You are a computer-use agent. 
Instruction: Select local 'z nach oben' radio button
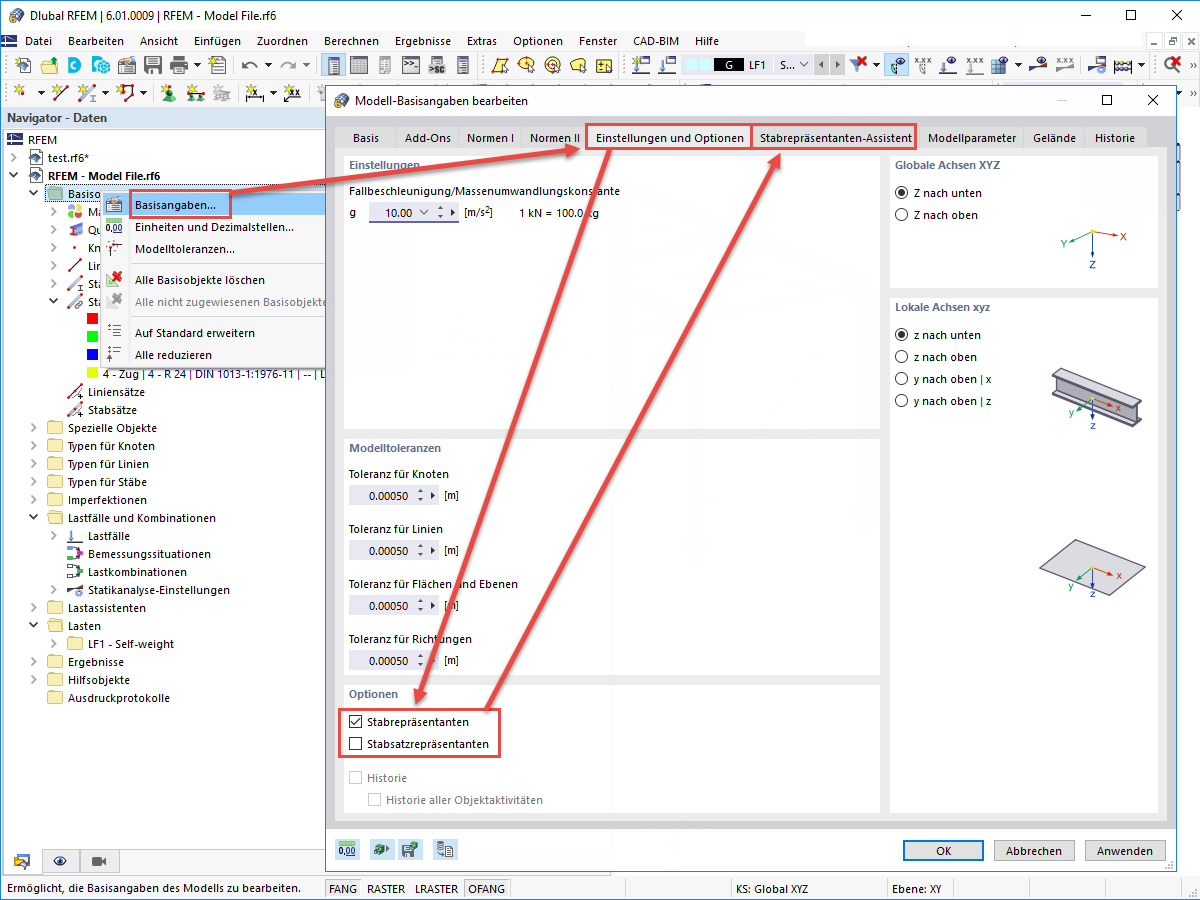902,357
